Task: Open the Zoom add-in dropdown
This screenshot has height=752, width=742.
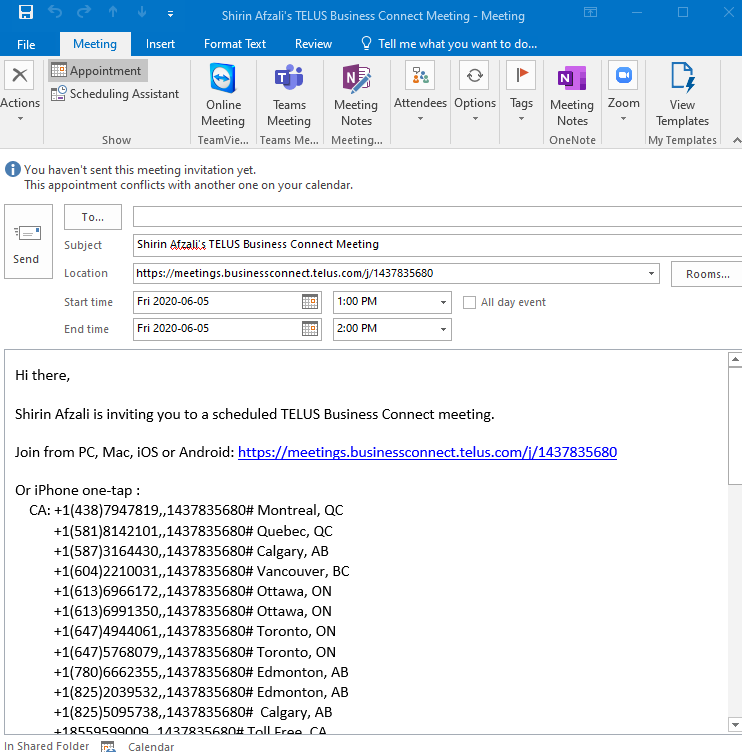Action: (624, 91)
